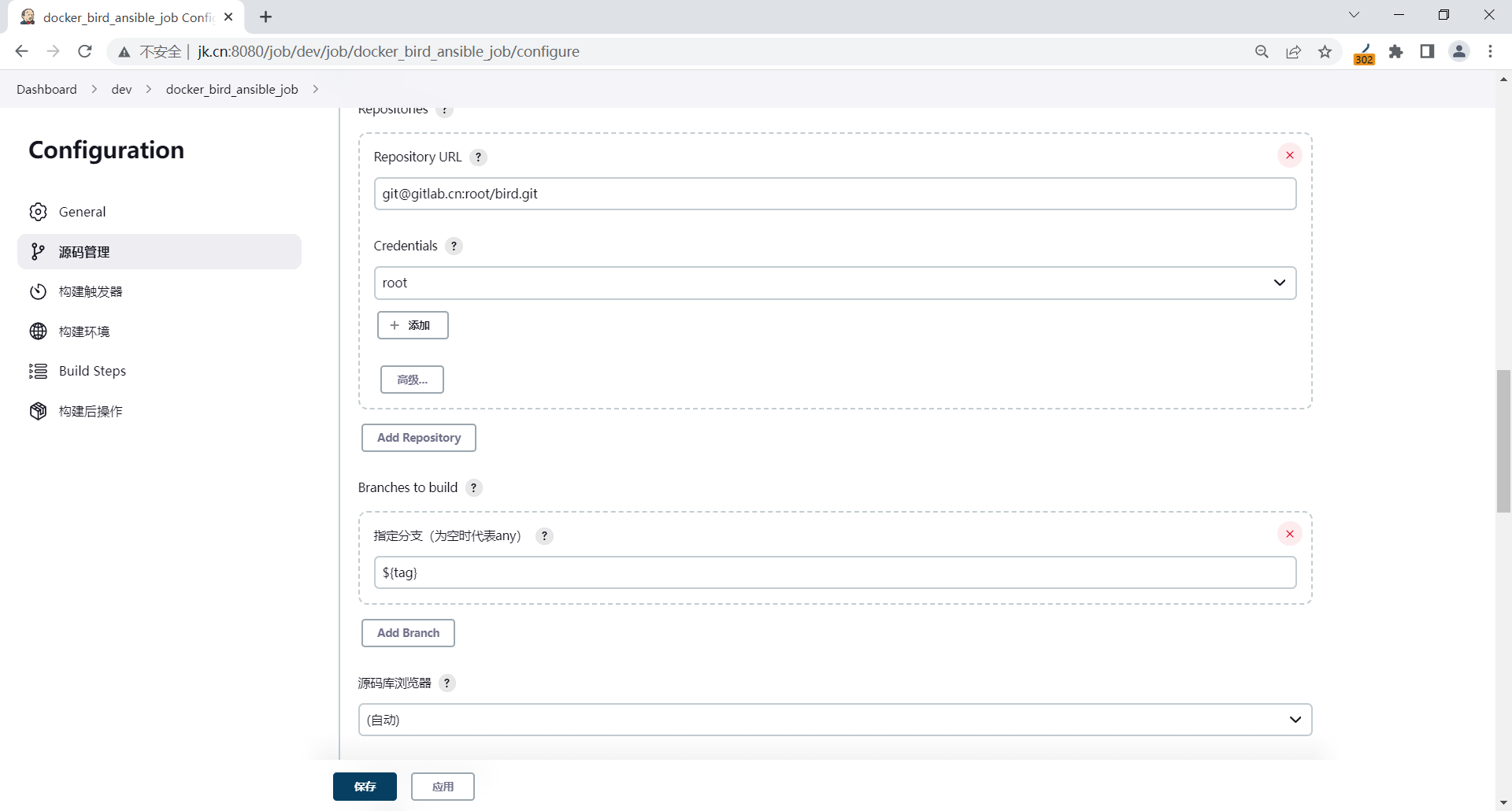This screenshot has width=1512, height=811.
Task: Show help for Branches to build
Action: click(473, 487)
